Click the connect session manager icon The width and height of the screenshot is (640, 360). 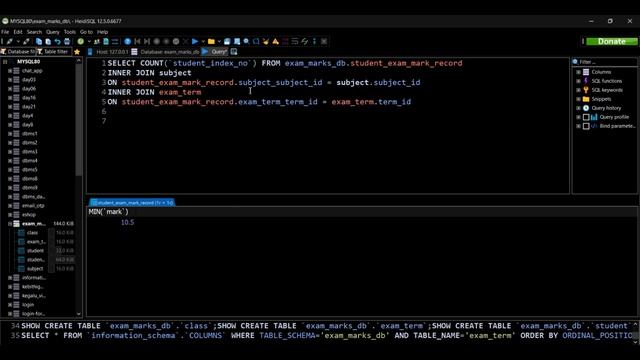pos(10,42)
